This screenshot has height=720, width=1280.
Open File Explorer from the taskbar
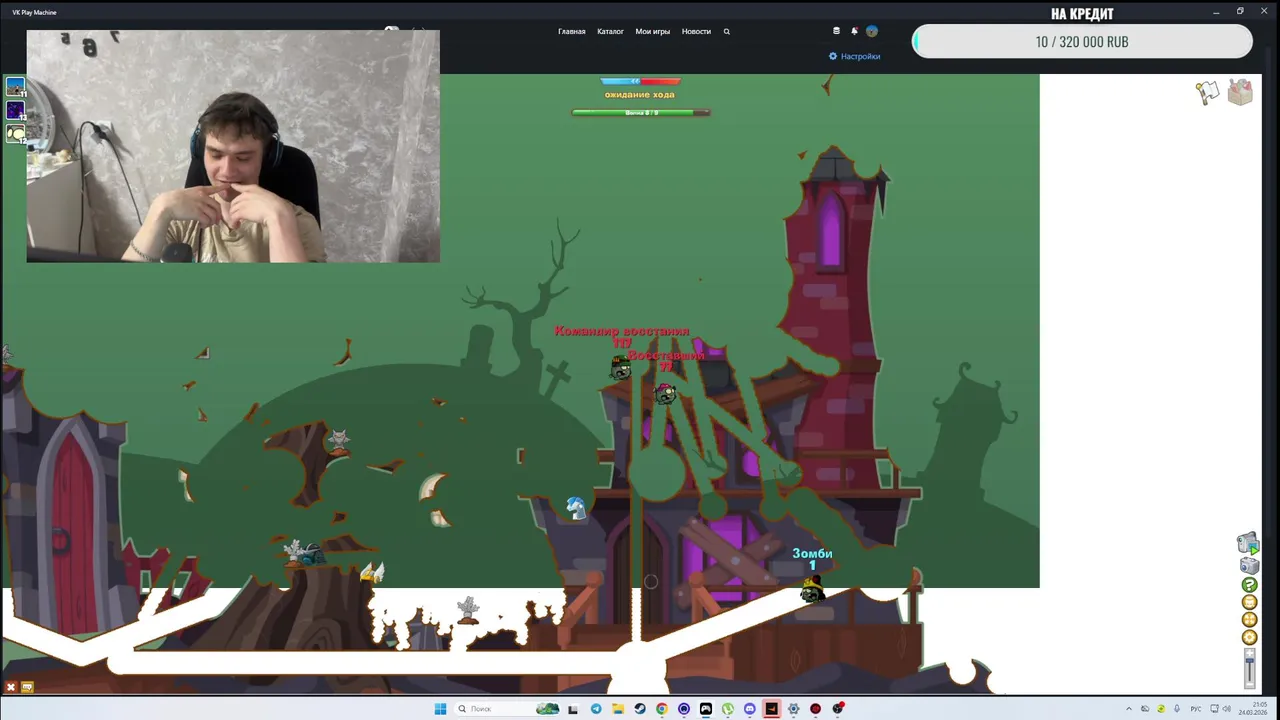(618, 709)
